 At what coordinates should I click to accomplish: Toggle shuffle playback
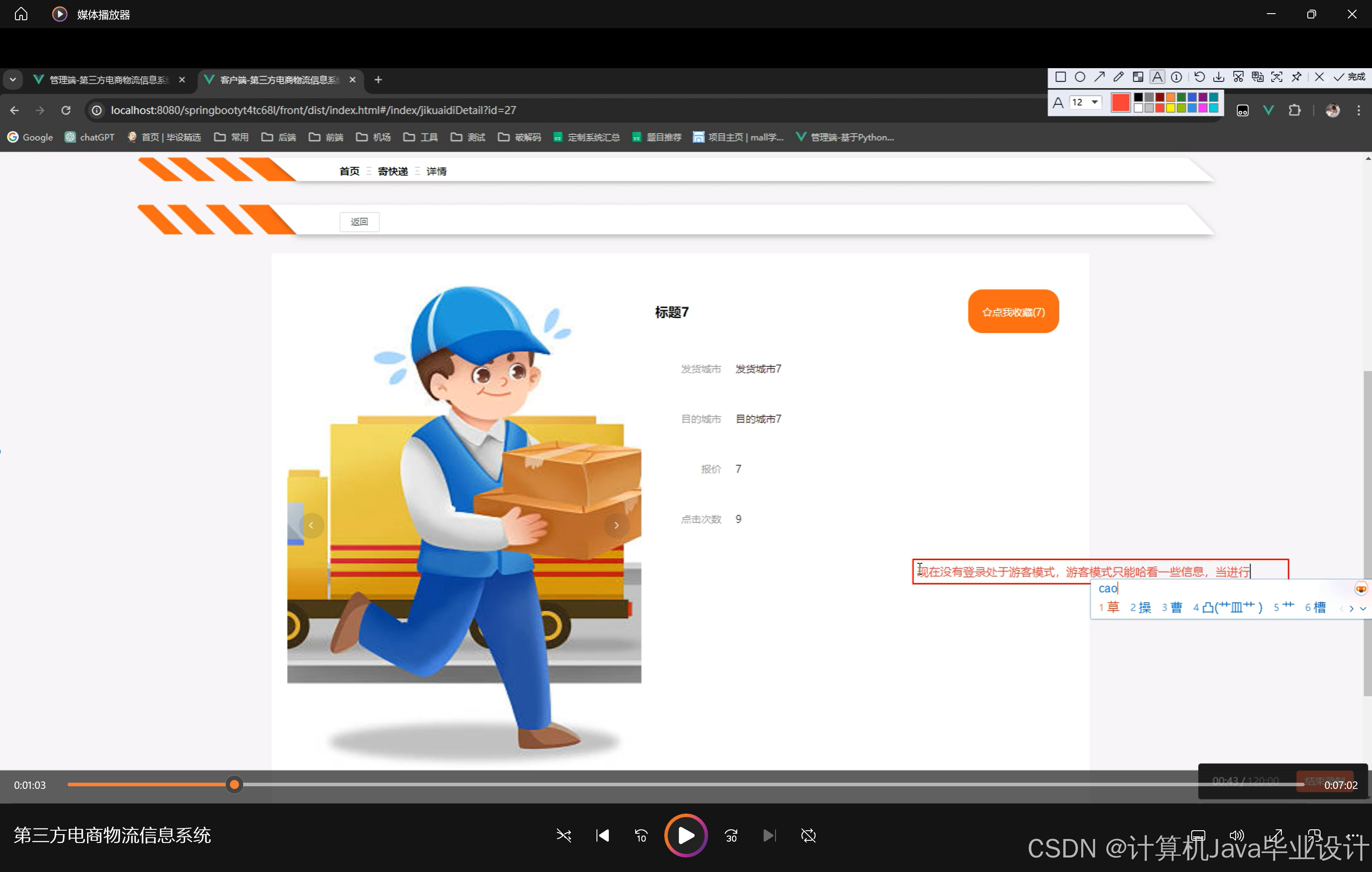click(563, 836)
